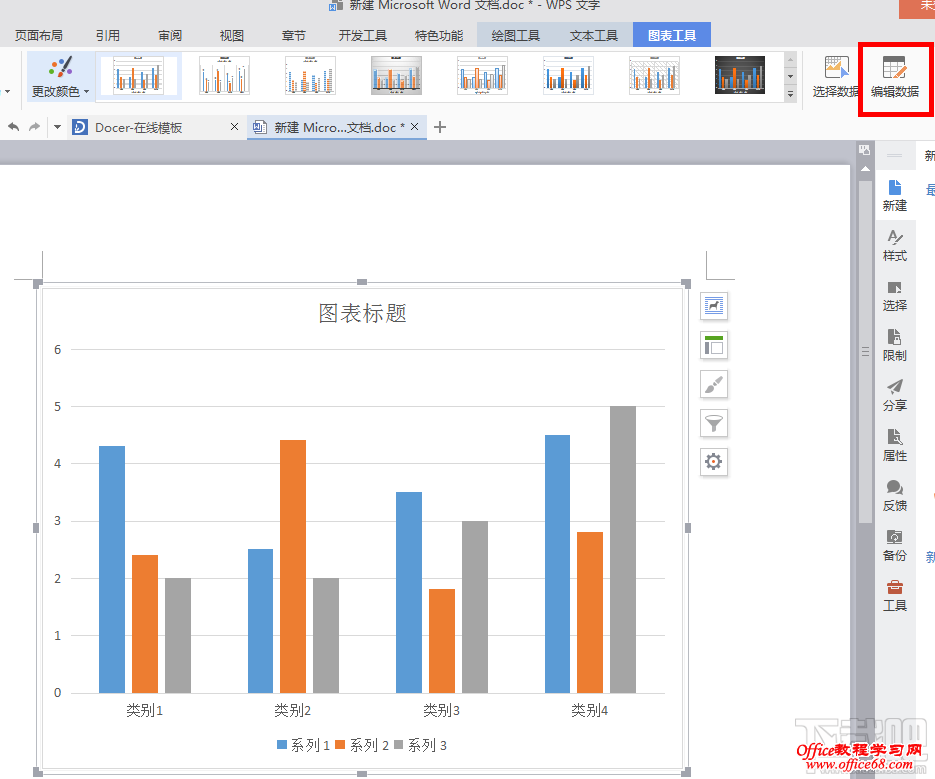Image resolution: width=935 pixels, height=779 pixels.
Task: Open 备份 (Backup) in the right sidebar
Action: pyautogui.click(x=894, y=546)
